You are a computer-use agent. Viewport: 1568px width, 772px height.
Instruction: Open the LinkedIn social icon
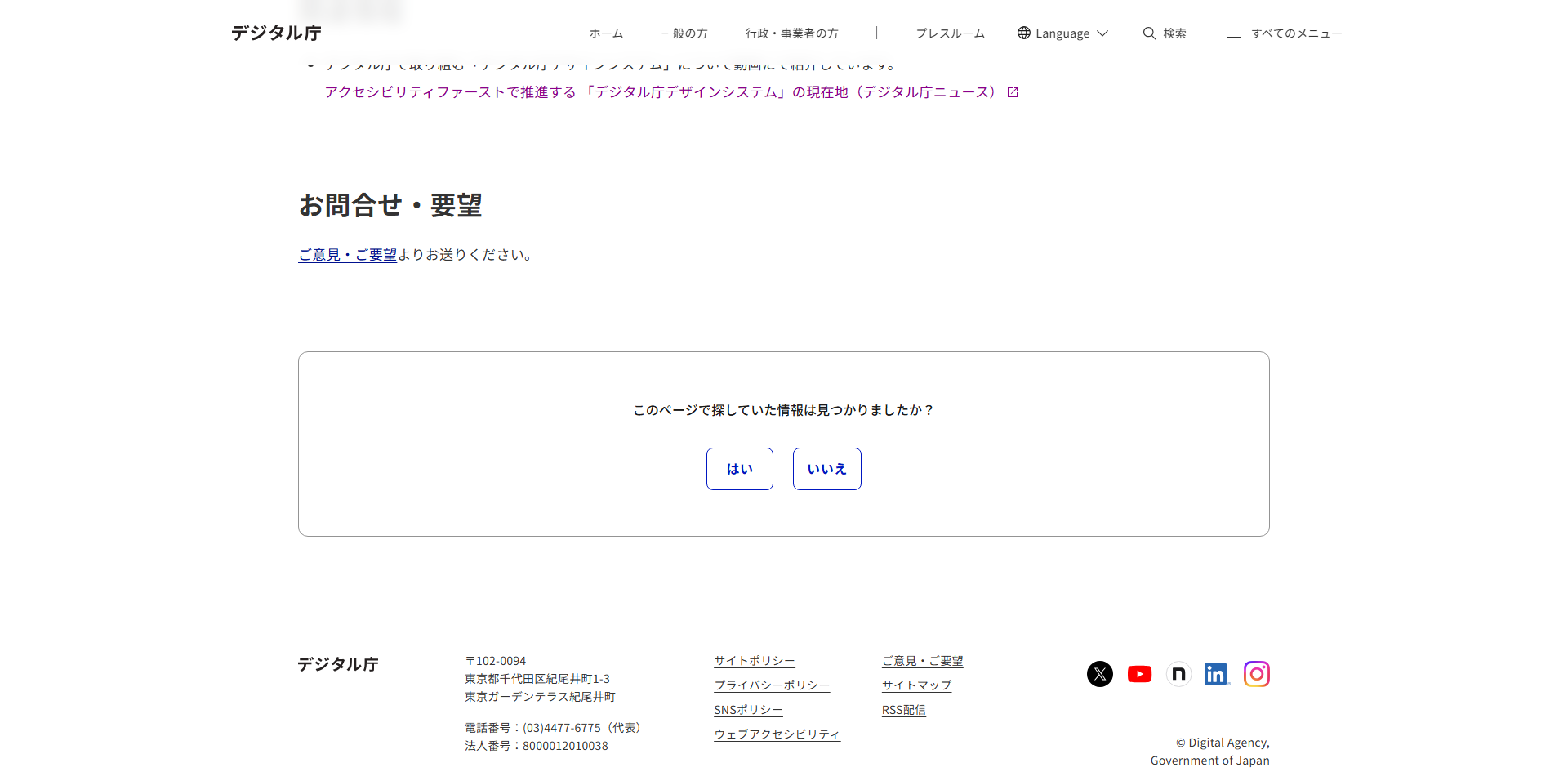(x=1217, y=674)
